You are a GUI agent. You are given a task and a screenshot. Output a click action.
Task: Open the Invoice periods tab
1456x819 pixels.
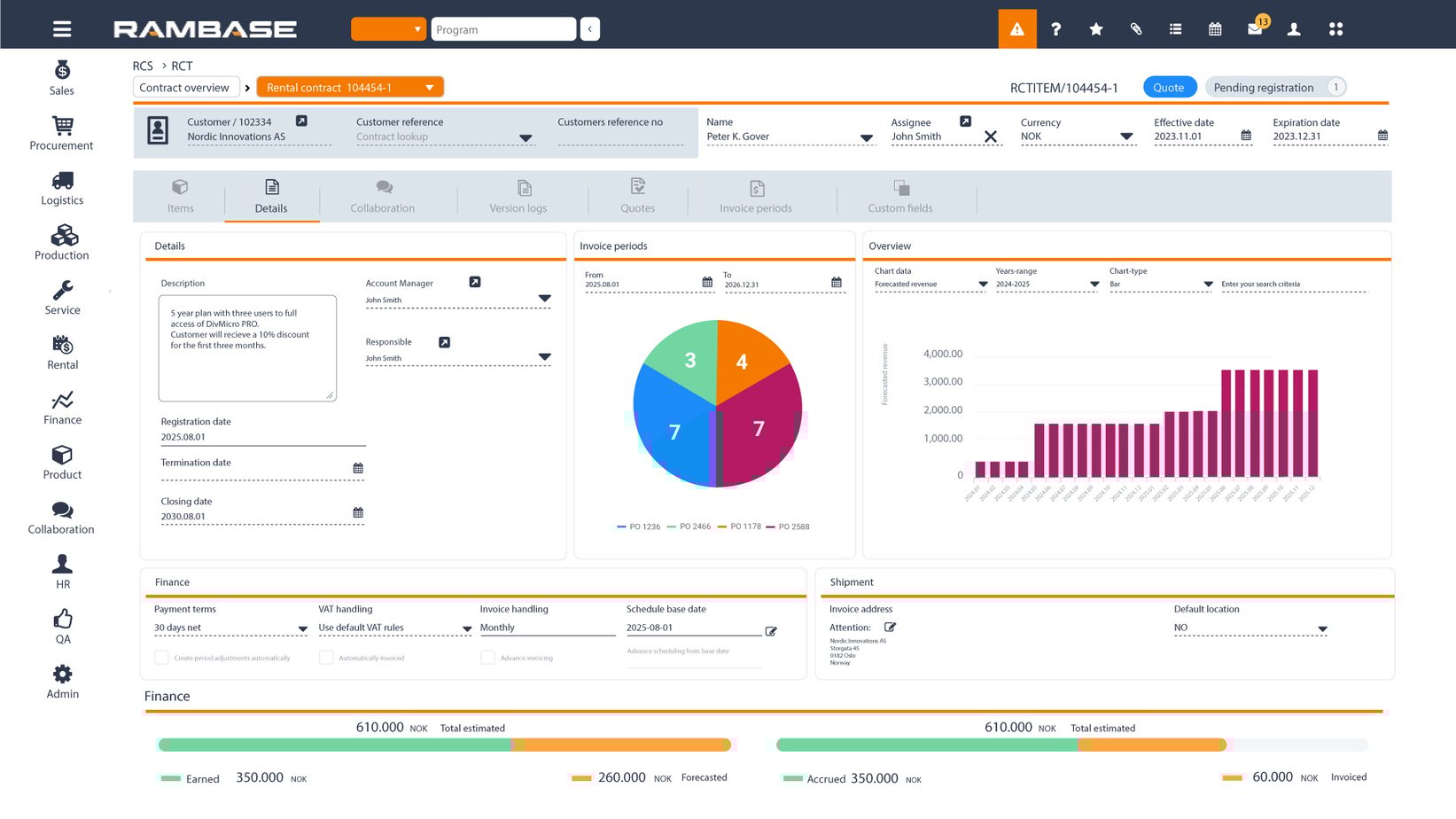click(755, 196)
